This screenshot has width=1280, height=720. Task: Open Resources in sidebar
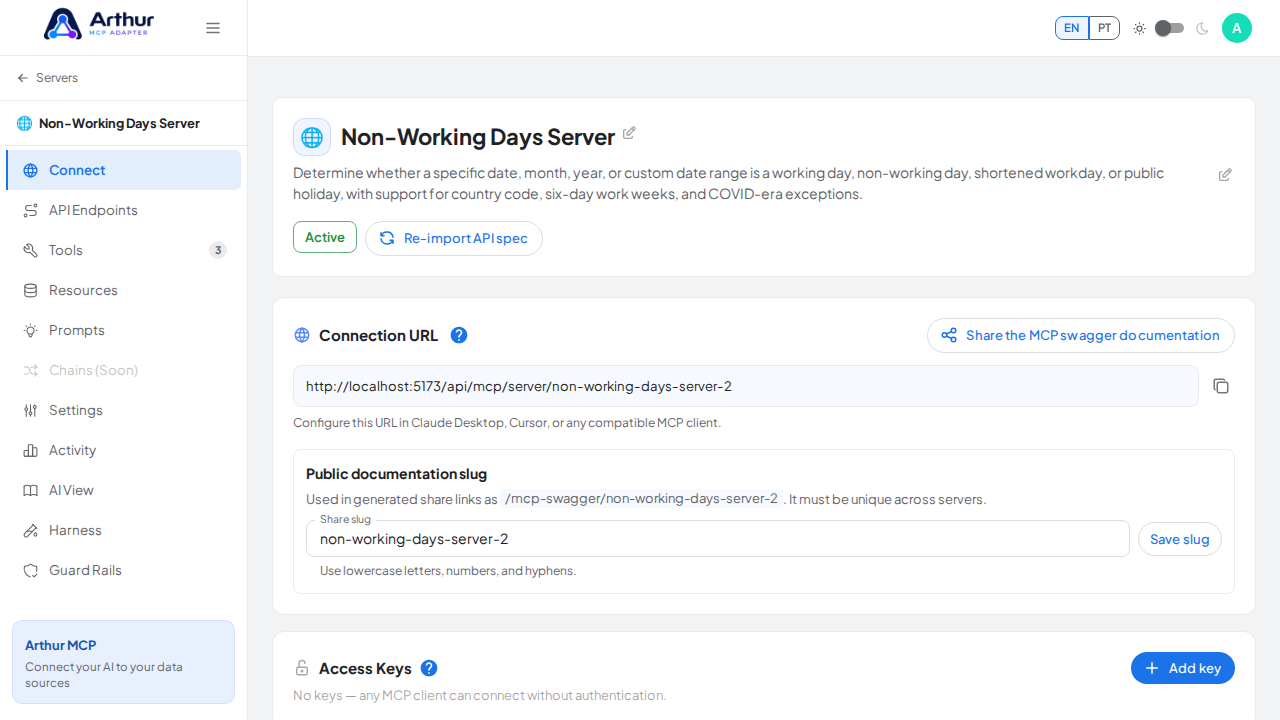tap(123, 290)
